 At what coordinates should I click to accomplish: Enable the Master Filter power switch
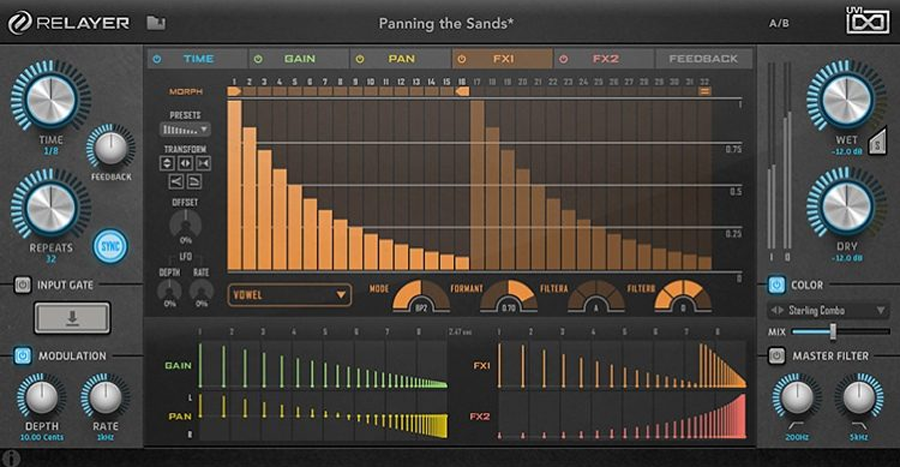coord(776,356)
